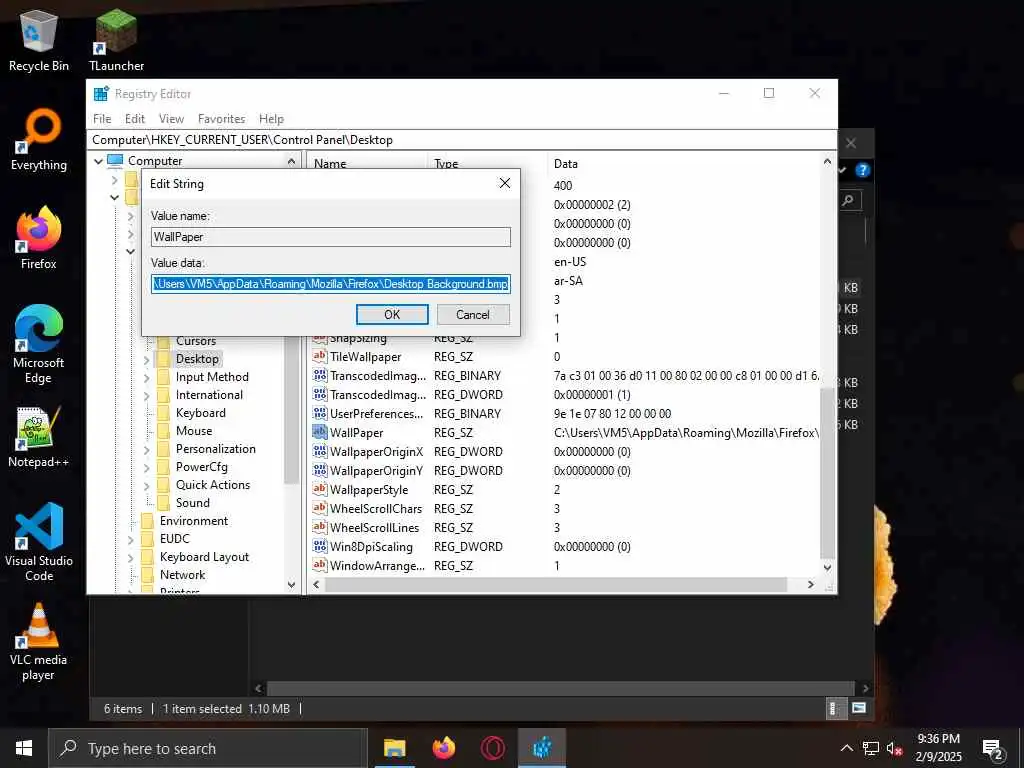The width and height of the screenshot is (1024, 768).
Task: Open the Windows Start menu
Action: click(24, 748)
